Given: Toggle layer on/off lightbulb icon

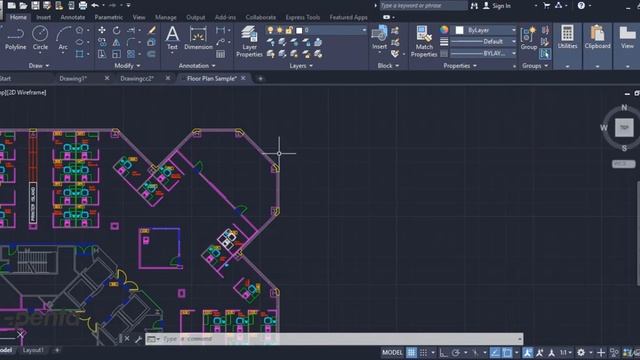Looking at the screenshot, I should coord(270,30).
